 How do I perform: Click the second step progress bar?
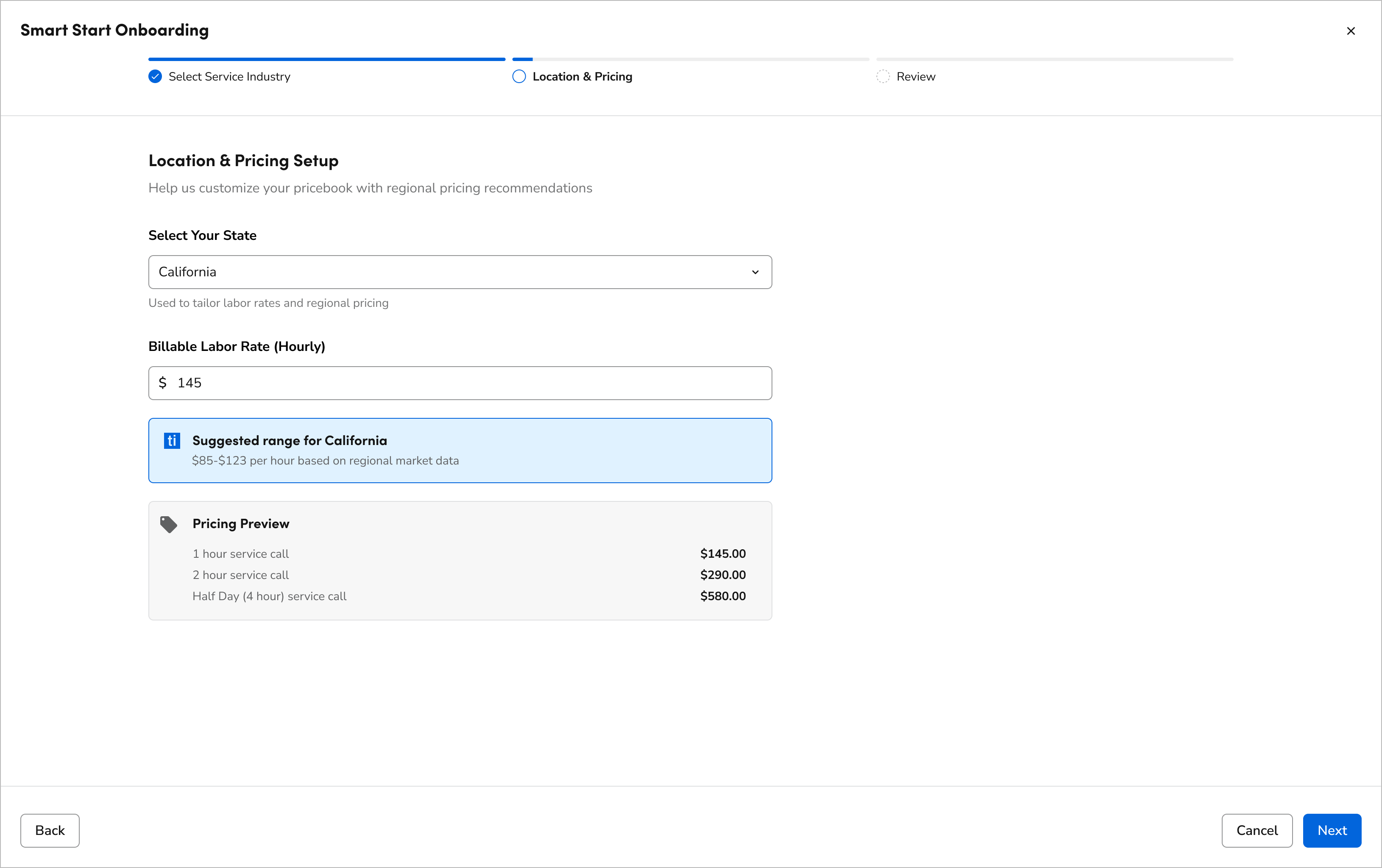(x=691, y=59)
